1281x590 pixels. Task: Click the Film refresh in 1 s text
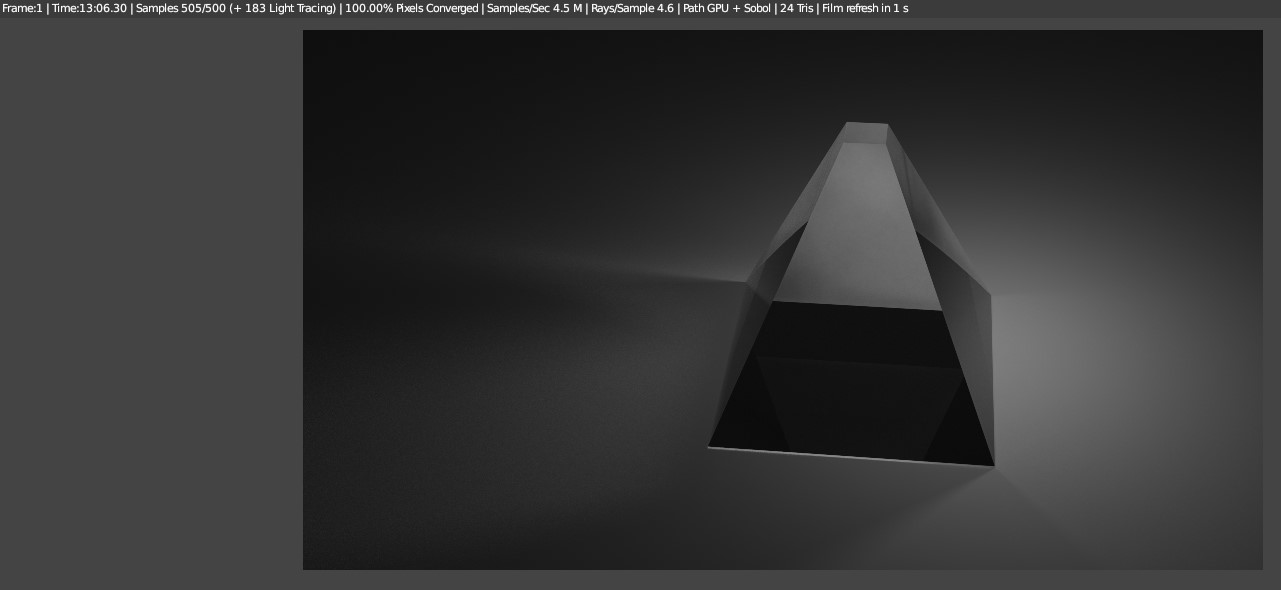coord(865,8)
